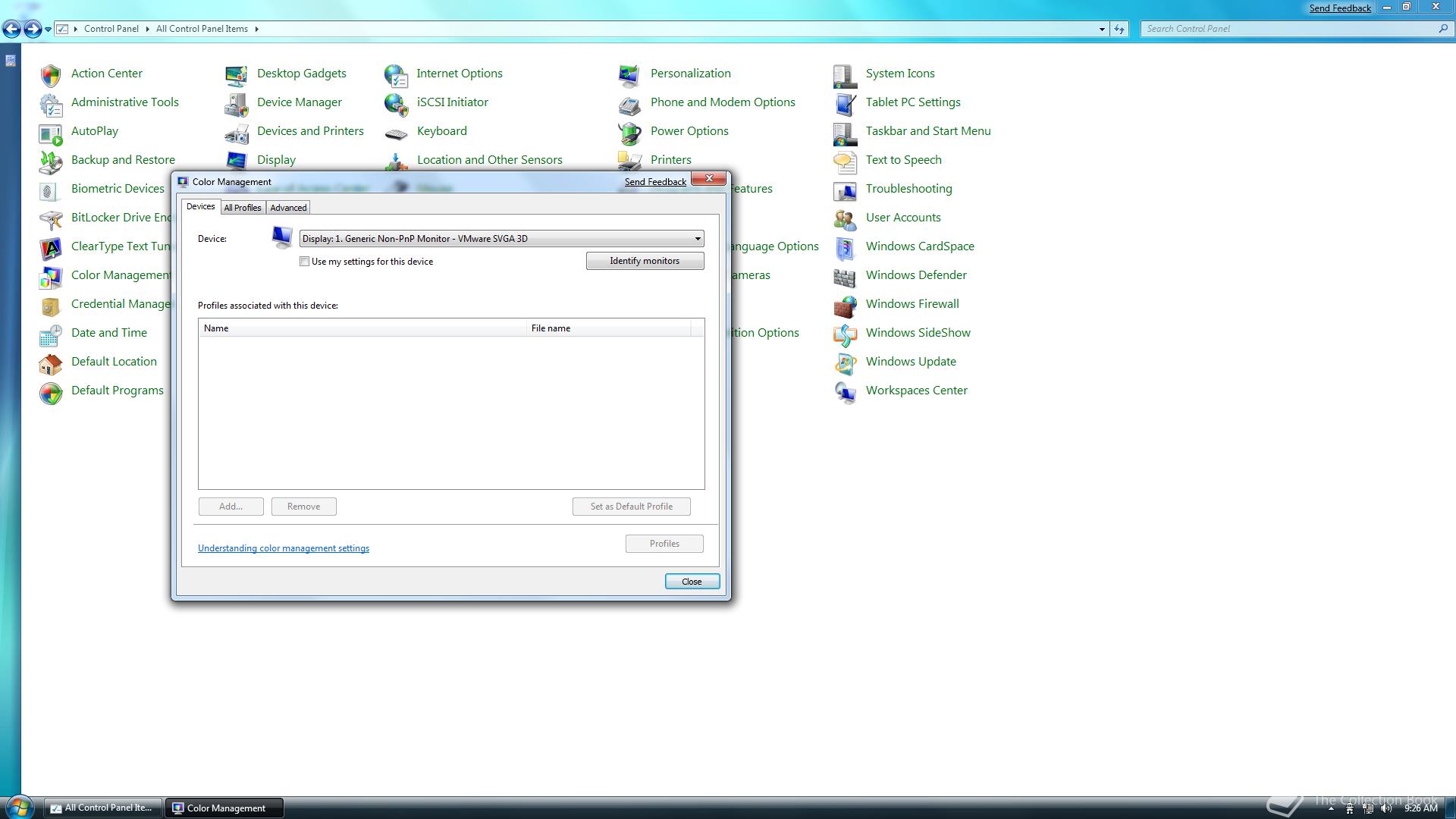This screenshot has width=1456, height=819.
Task: Close Color Management with the Close button
Action: pos(692,582)
